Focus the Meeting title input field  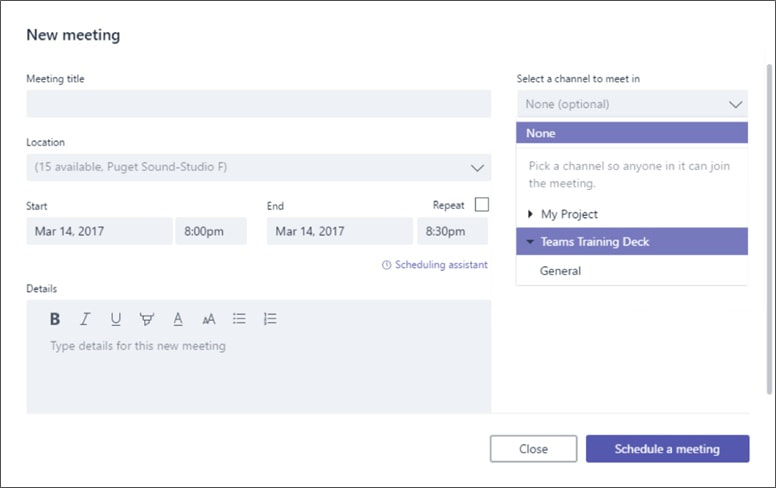click(259, 104)
